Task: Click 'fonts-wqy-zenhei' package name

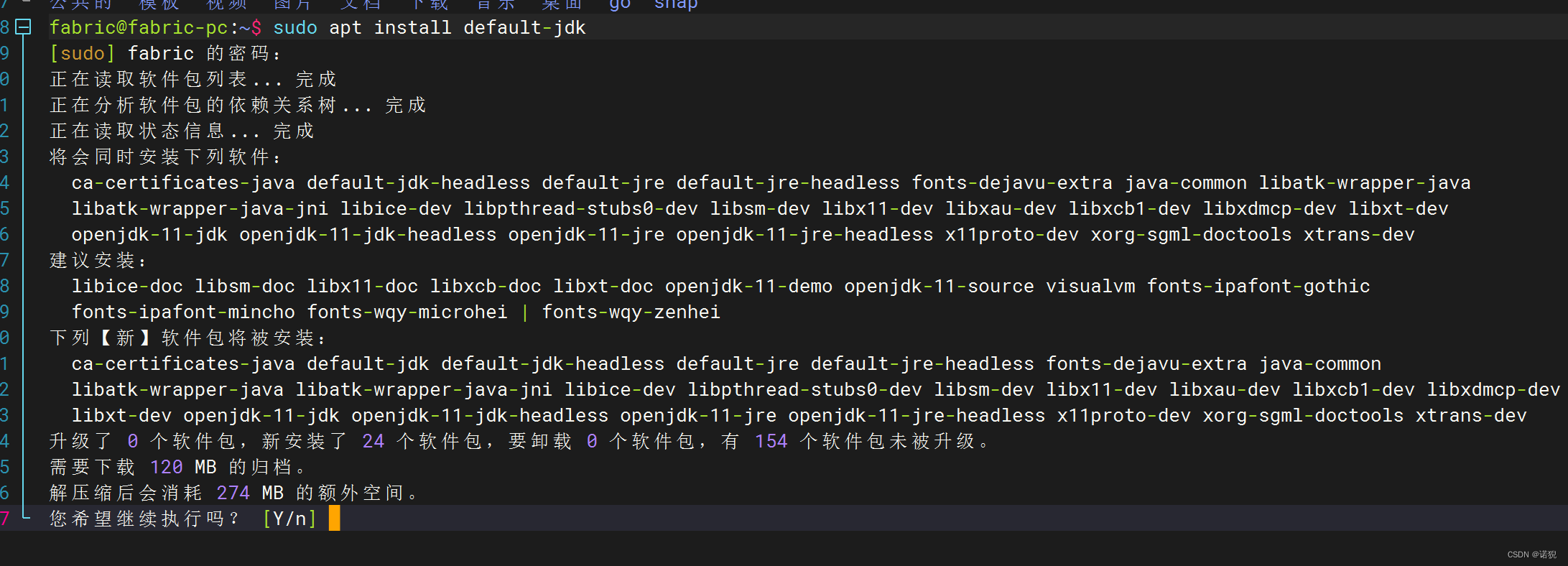Action: (x=631, y=312)
